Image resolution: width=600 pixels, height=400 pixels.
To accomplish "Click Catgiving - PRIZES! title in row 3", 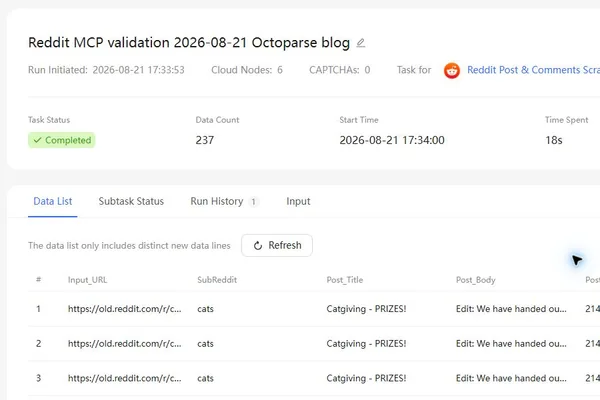I will click(x=366, y=378).
